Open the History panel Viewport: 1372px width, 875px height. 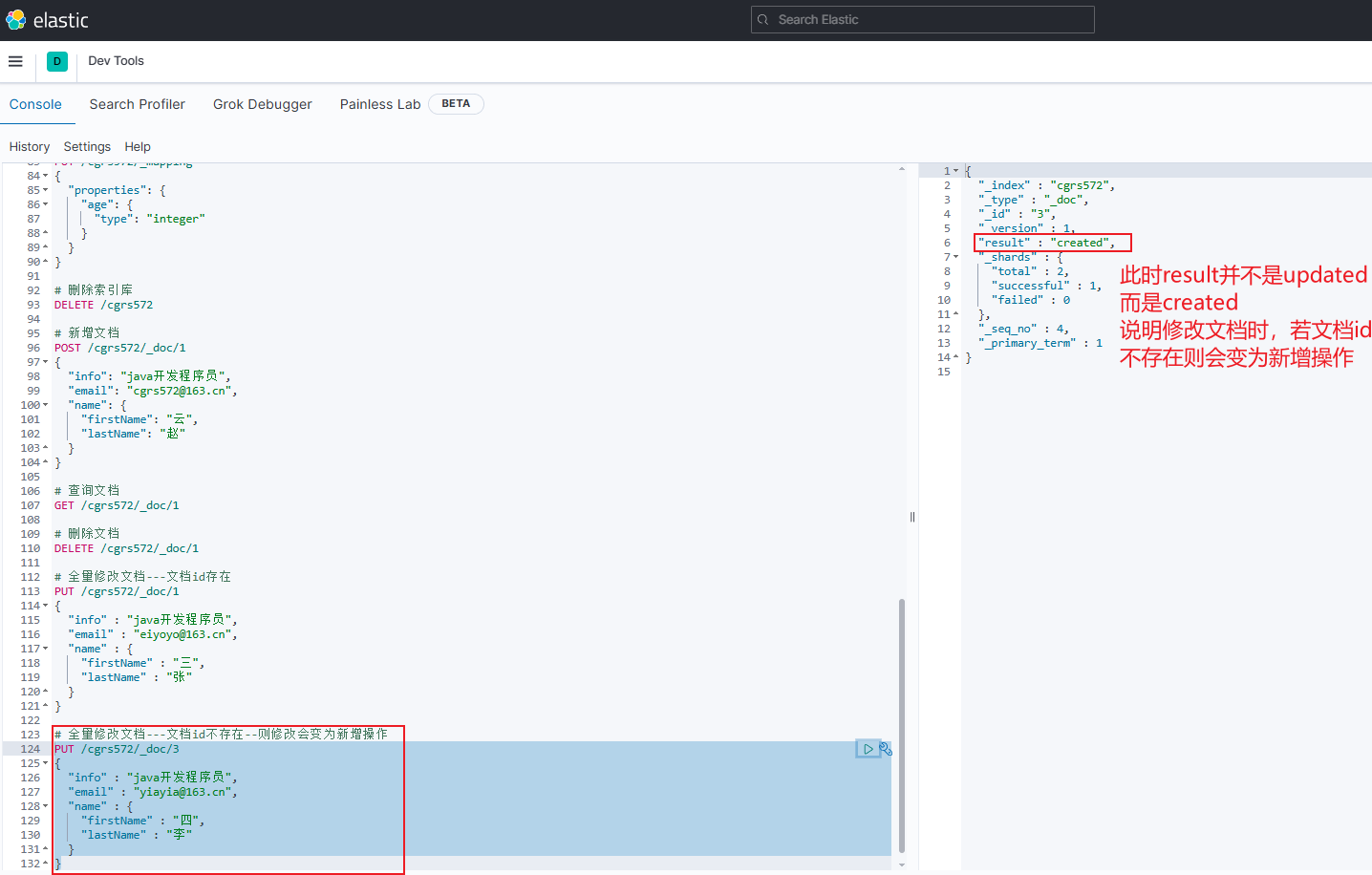click(30, 147)
